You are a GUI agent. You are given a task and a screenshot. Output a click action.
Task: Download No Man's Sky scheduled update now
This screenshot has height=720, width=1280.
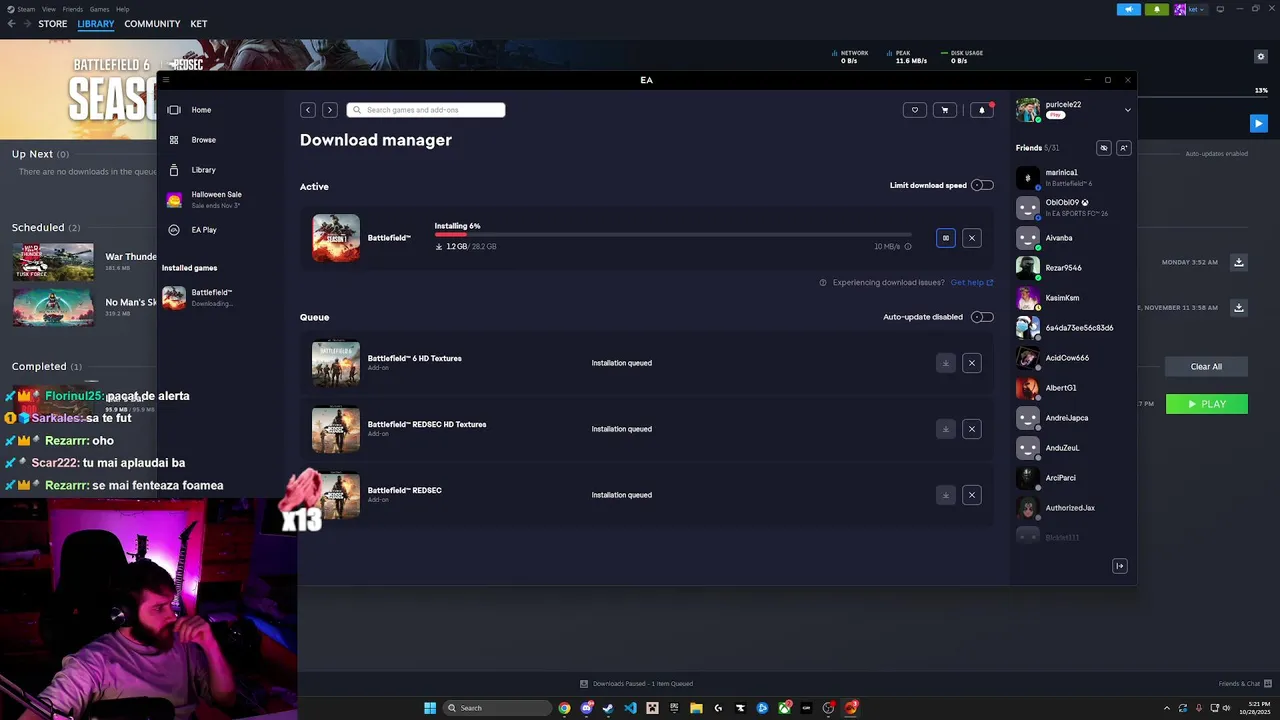[1239, 308]
